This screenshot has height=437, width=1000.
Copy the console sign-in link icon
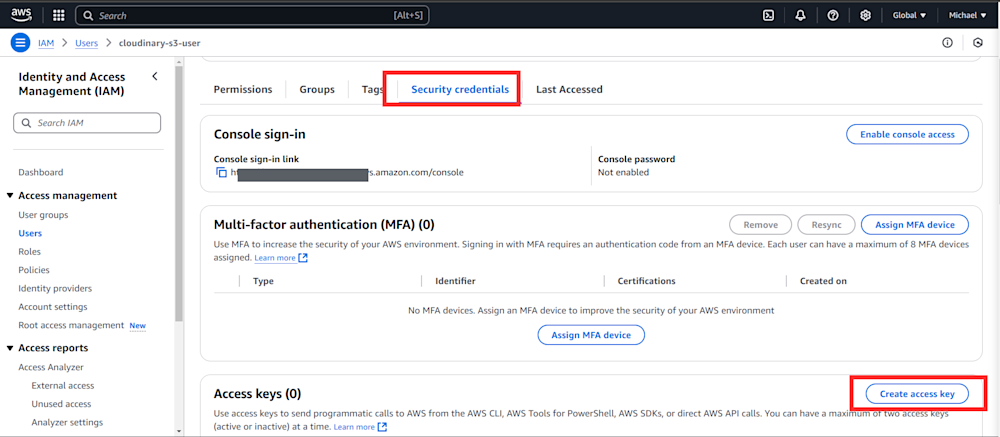point(221,172)
